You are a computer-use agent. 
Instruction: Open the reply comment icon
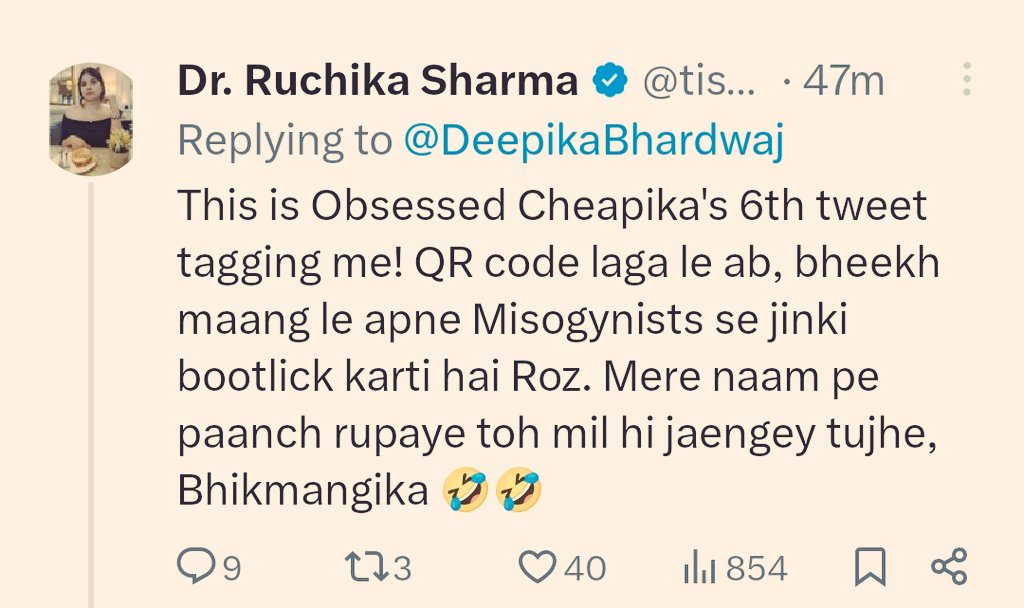[x=196, y=566]
